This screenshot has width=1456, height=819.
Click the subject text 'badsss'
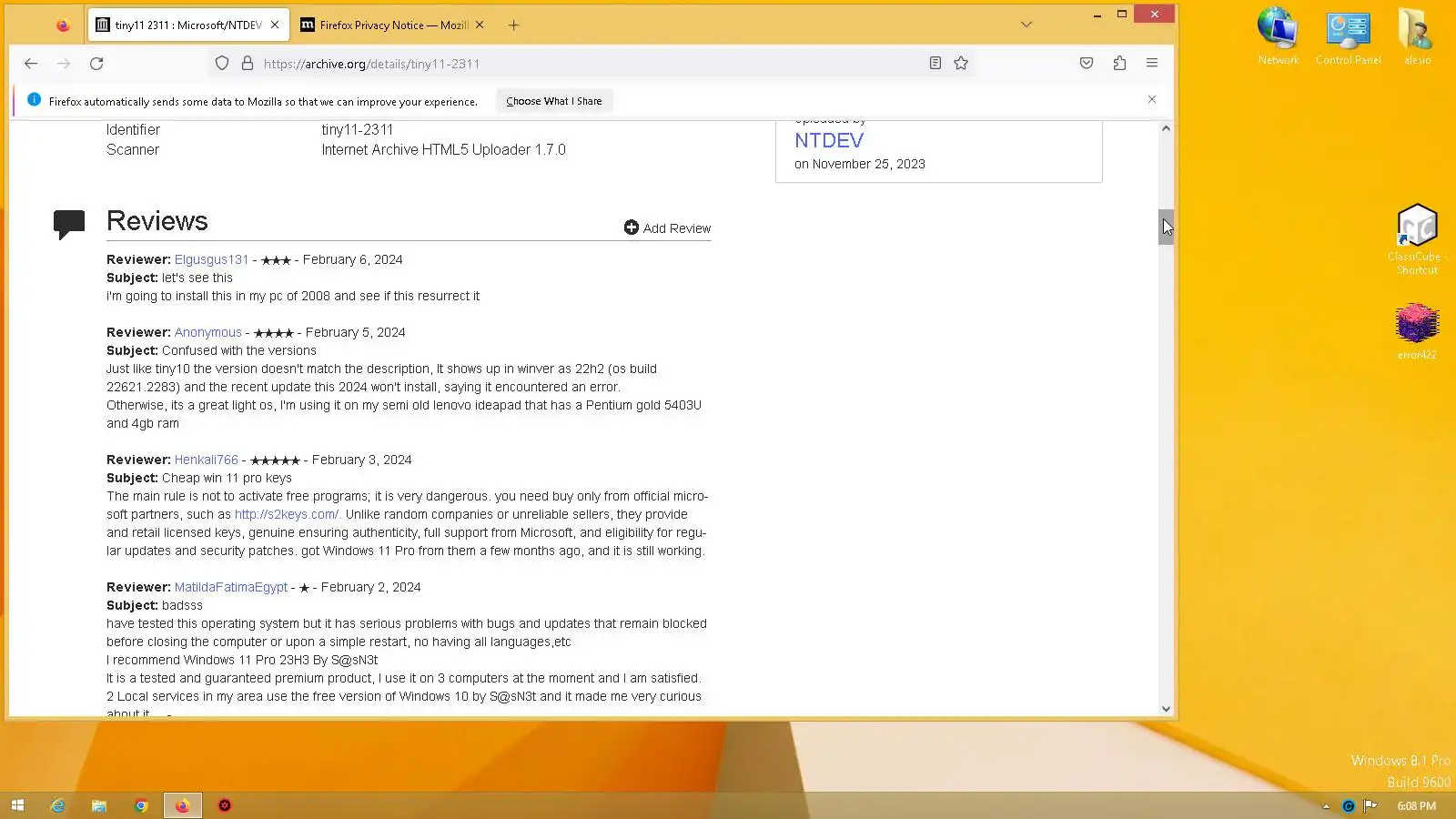(182, 606)
